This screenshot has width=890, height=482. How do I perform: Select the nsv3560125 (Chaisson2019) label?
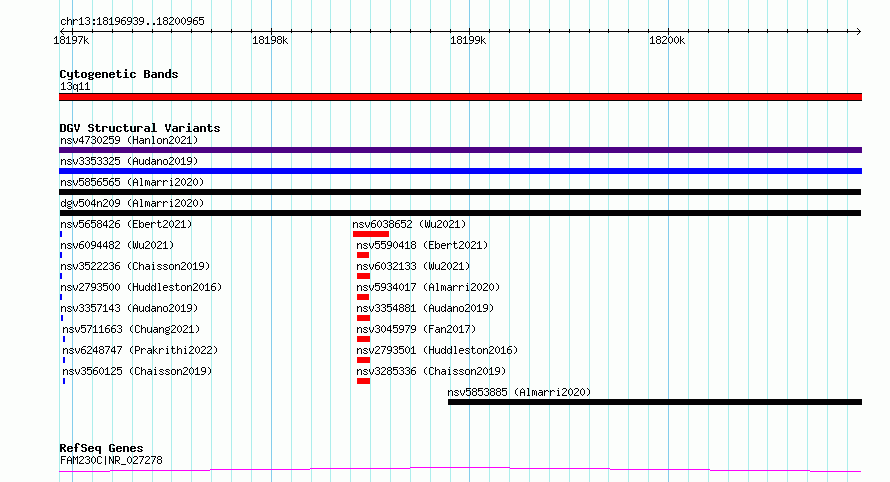pos(137,371)
